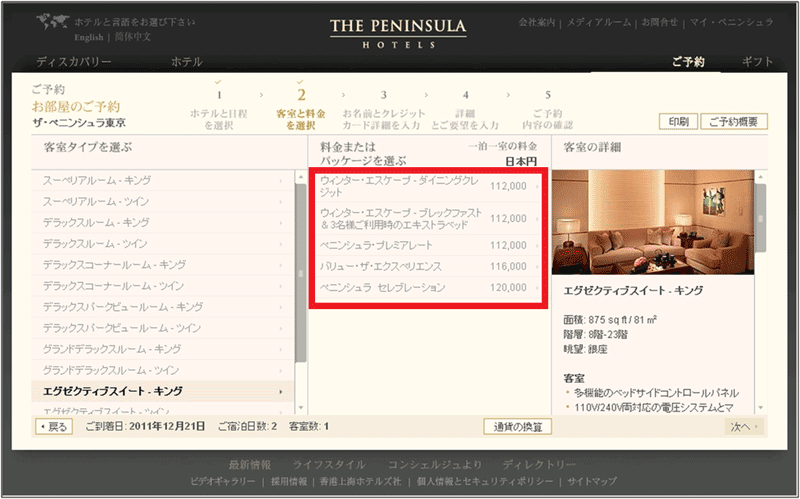This screenshot has width=800, height=499.
Task: Select デラックスルーム - キング room type
Action: point(163,222)
